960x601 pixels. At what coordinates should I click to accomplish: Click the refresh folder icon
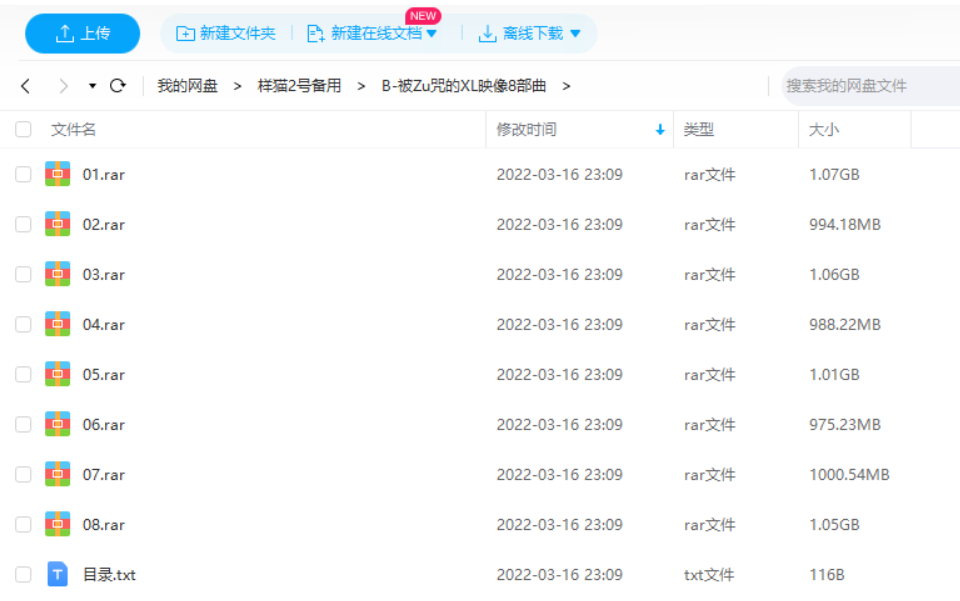[x=118, y=86]
